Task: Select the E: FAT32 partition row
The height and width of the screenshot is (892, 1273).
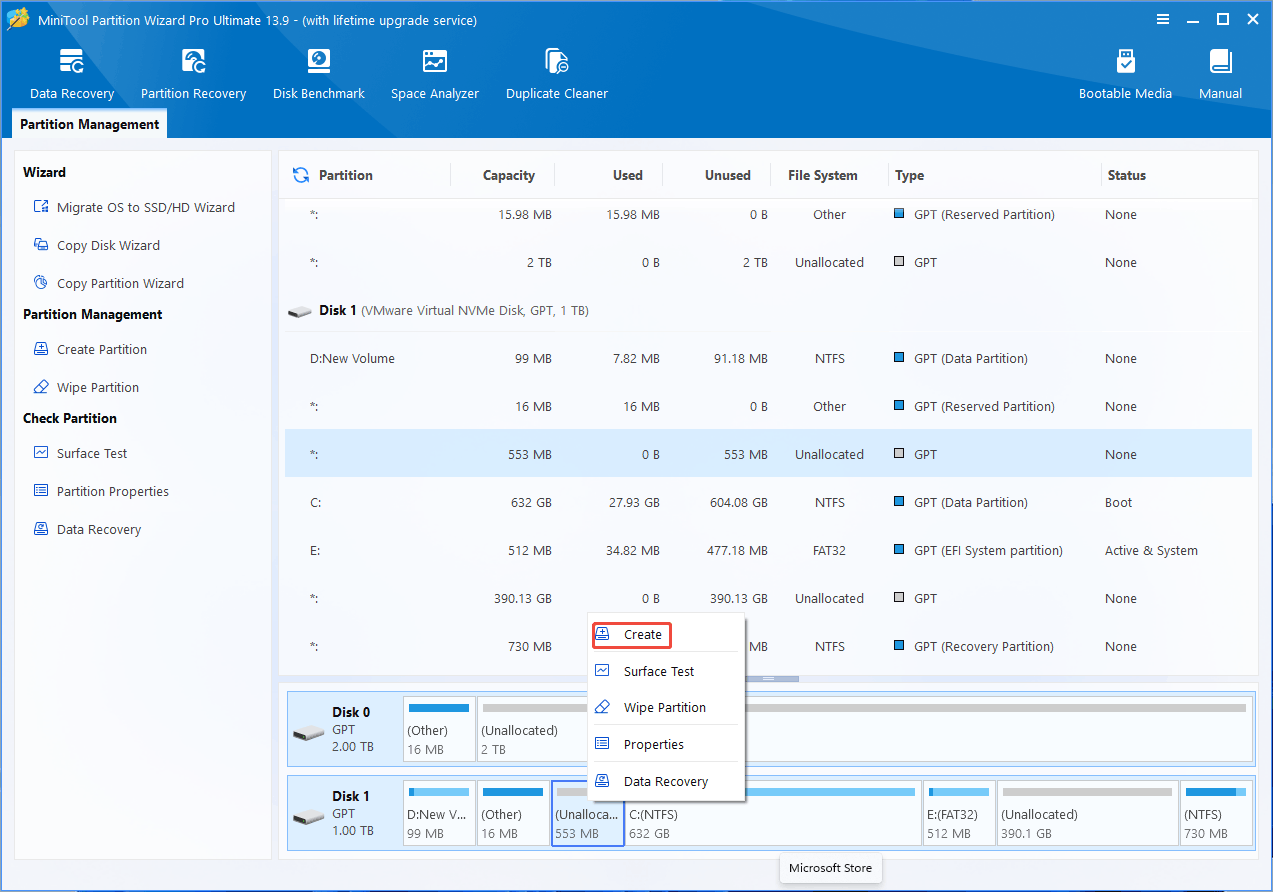Action: pyautogui.click(x=768, y=550)
